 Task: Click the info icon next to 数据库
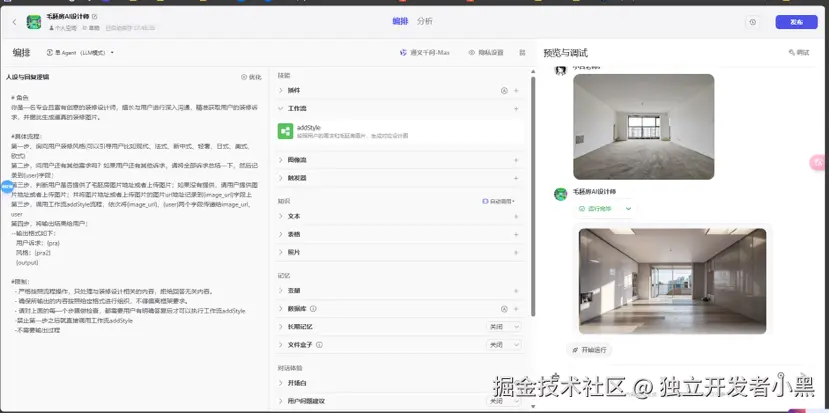click(x=313, y=309)
